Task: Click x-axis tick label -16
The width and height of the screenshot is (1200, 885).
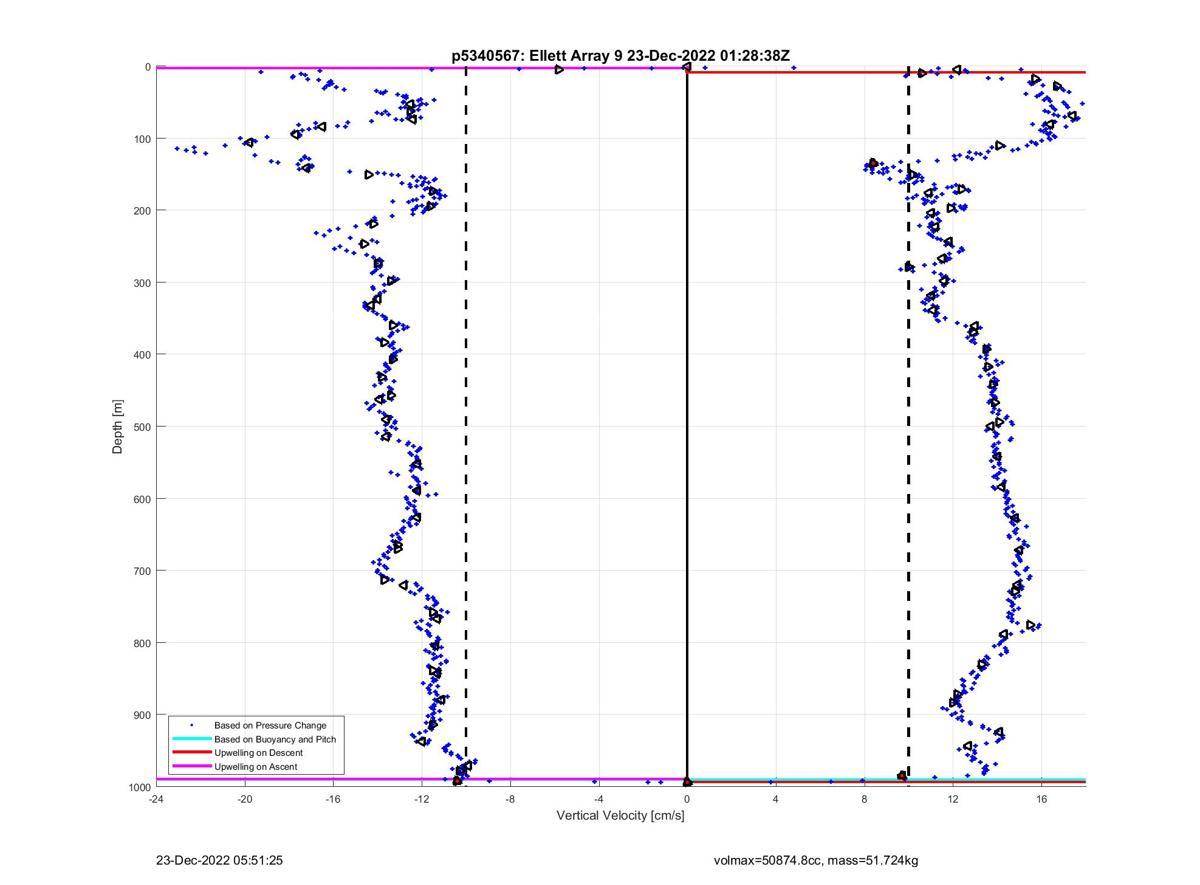Action: 333,799
